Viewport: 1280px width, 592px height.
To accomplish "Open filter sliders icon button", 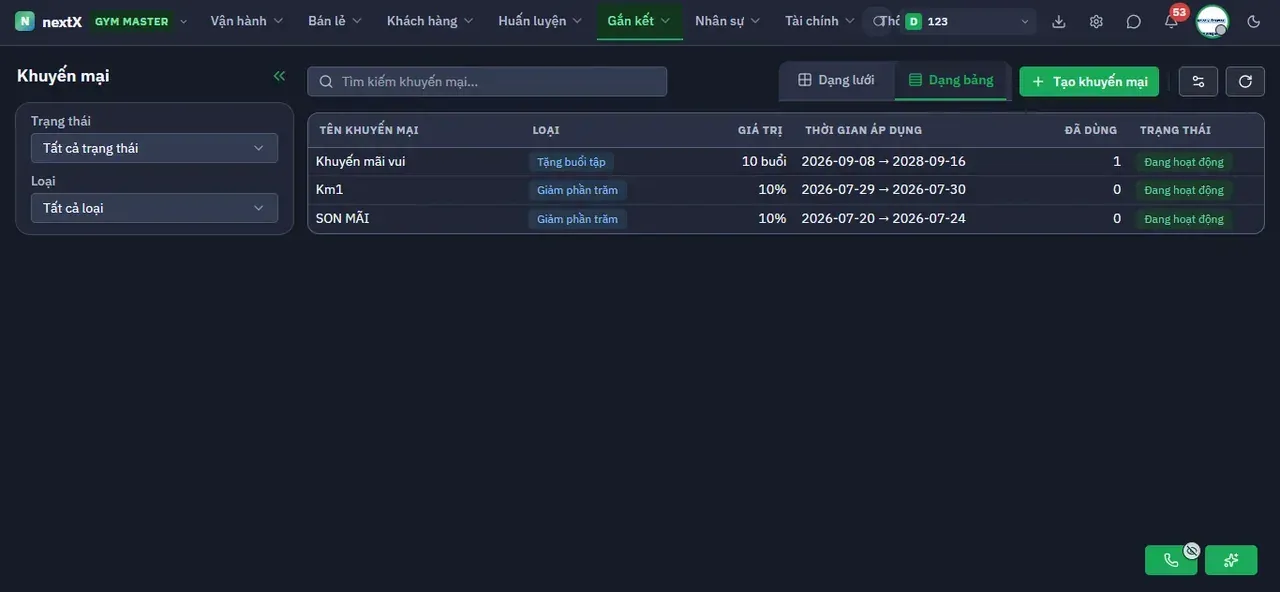I will point(1198,81).
